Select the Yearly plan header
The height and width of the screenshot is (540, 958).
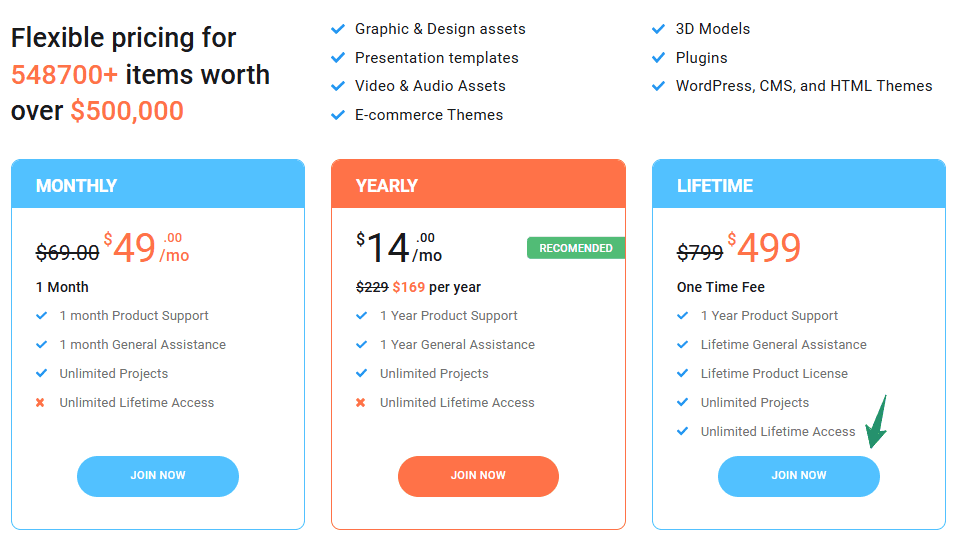tap(478, 185)
